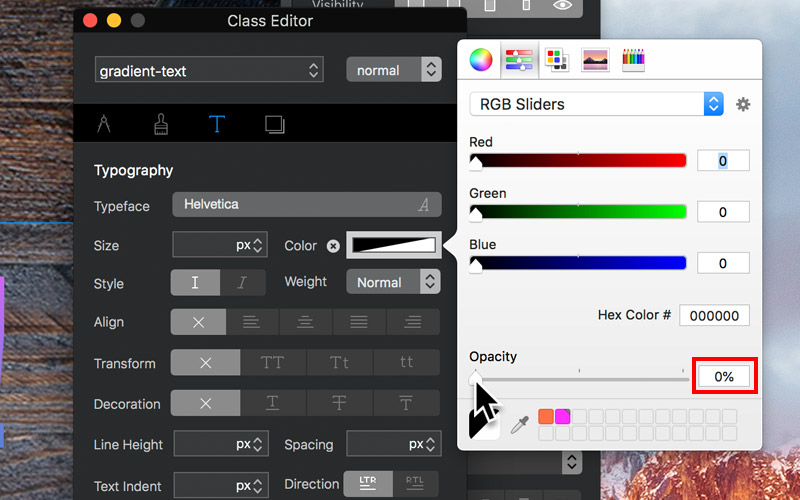The image size is (800, 500).
Task: Click the Spacing px unit stepper
Action: [430, 444]
